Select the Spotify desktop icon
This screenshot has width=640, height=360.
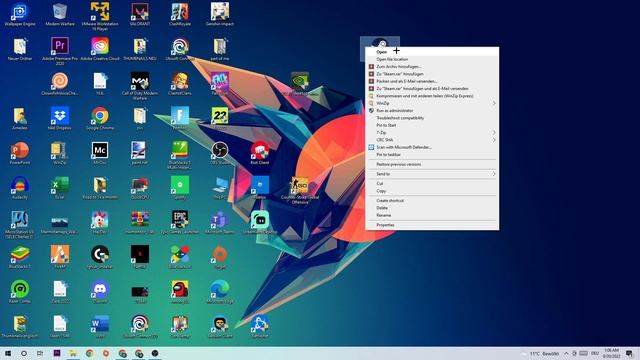pos(180,188)
